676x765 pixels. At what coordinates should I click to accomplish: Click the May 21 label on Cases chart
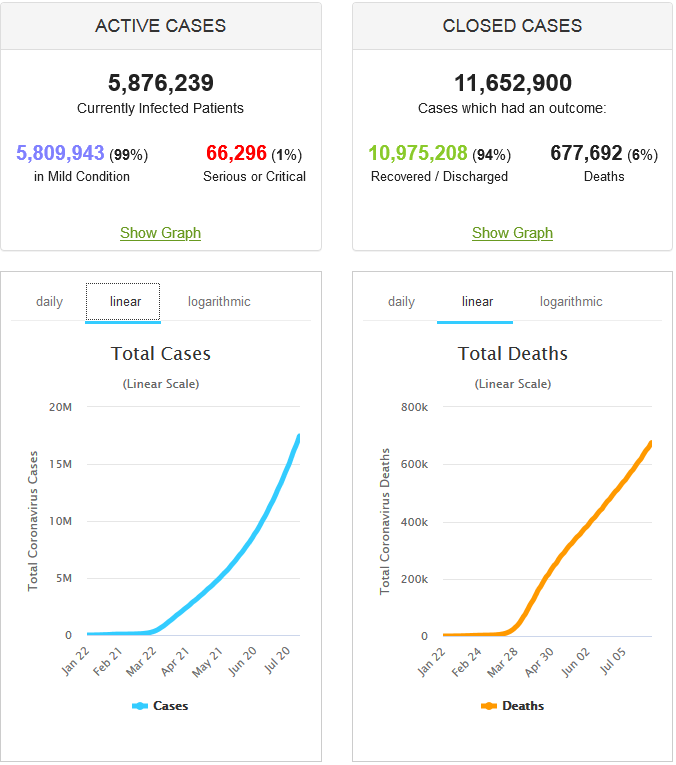pos(208,662)
